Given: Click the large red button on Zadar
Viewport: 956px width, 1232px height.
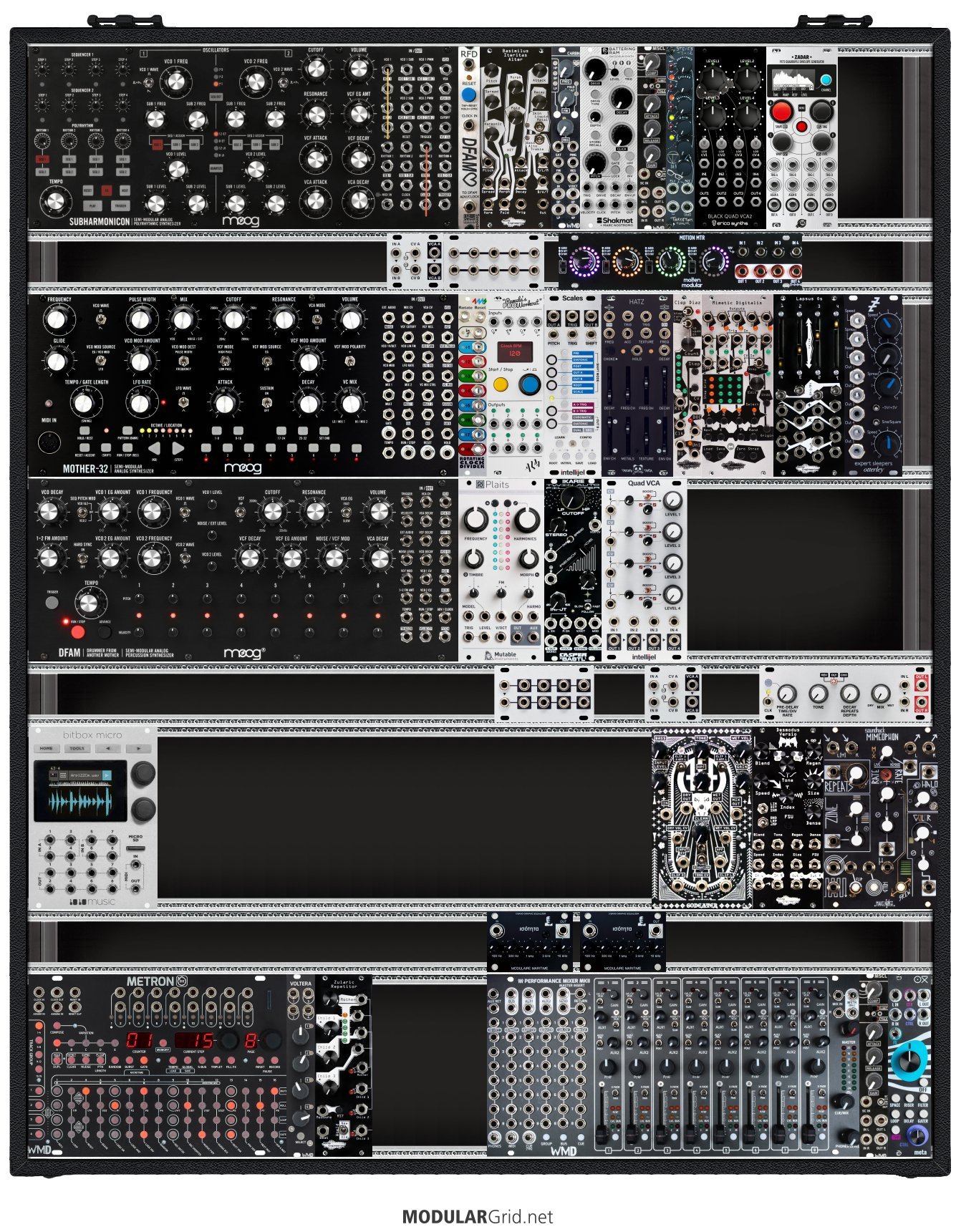Looking at the screenshot, I should click(781, 111).
